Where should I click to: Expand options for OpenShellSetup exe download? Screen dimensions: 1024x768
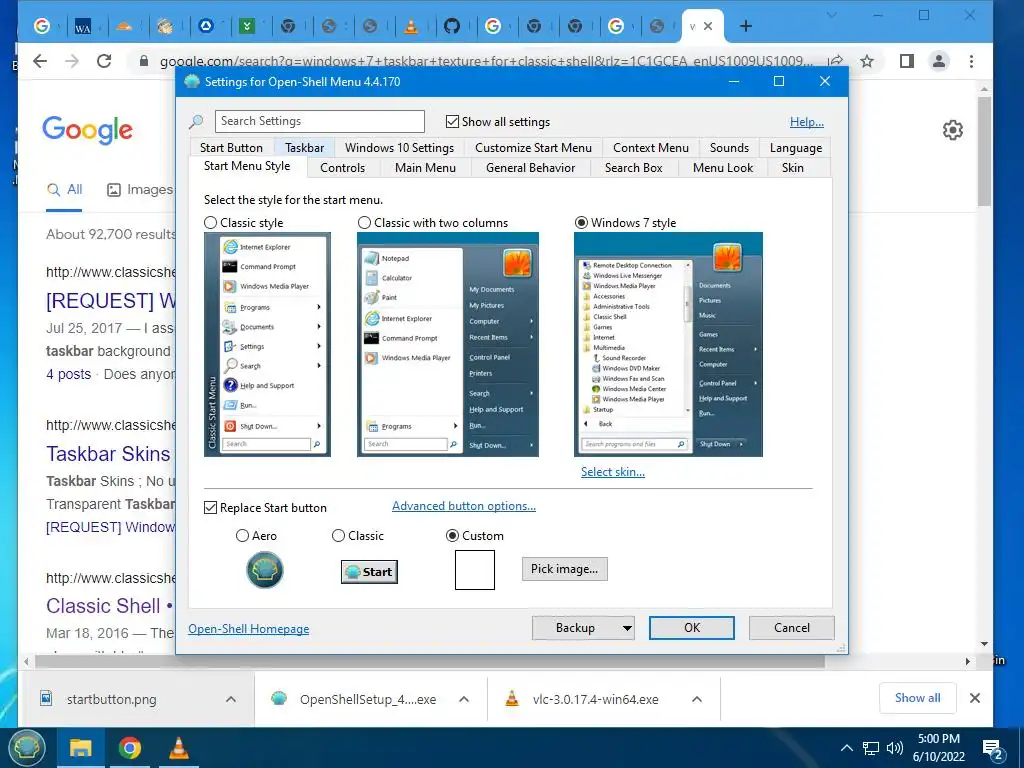(464, 699)
